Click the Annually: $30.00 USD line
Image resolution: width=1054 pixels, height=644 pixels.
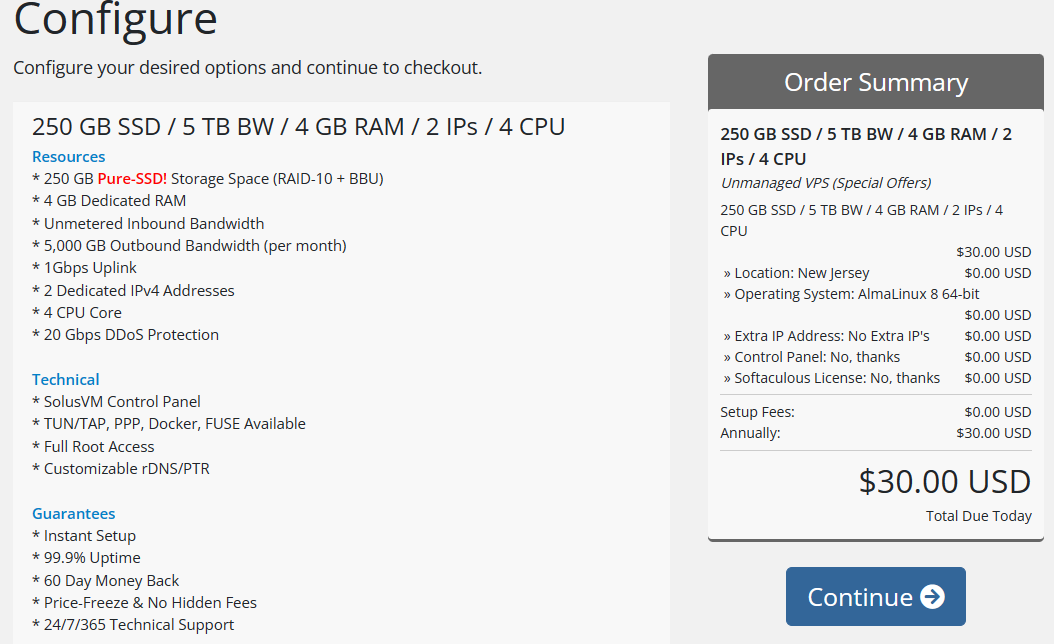(875, 433)
